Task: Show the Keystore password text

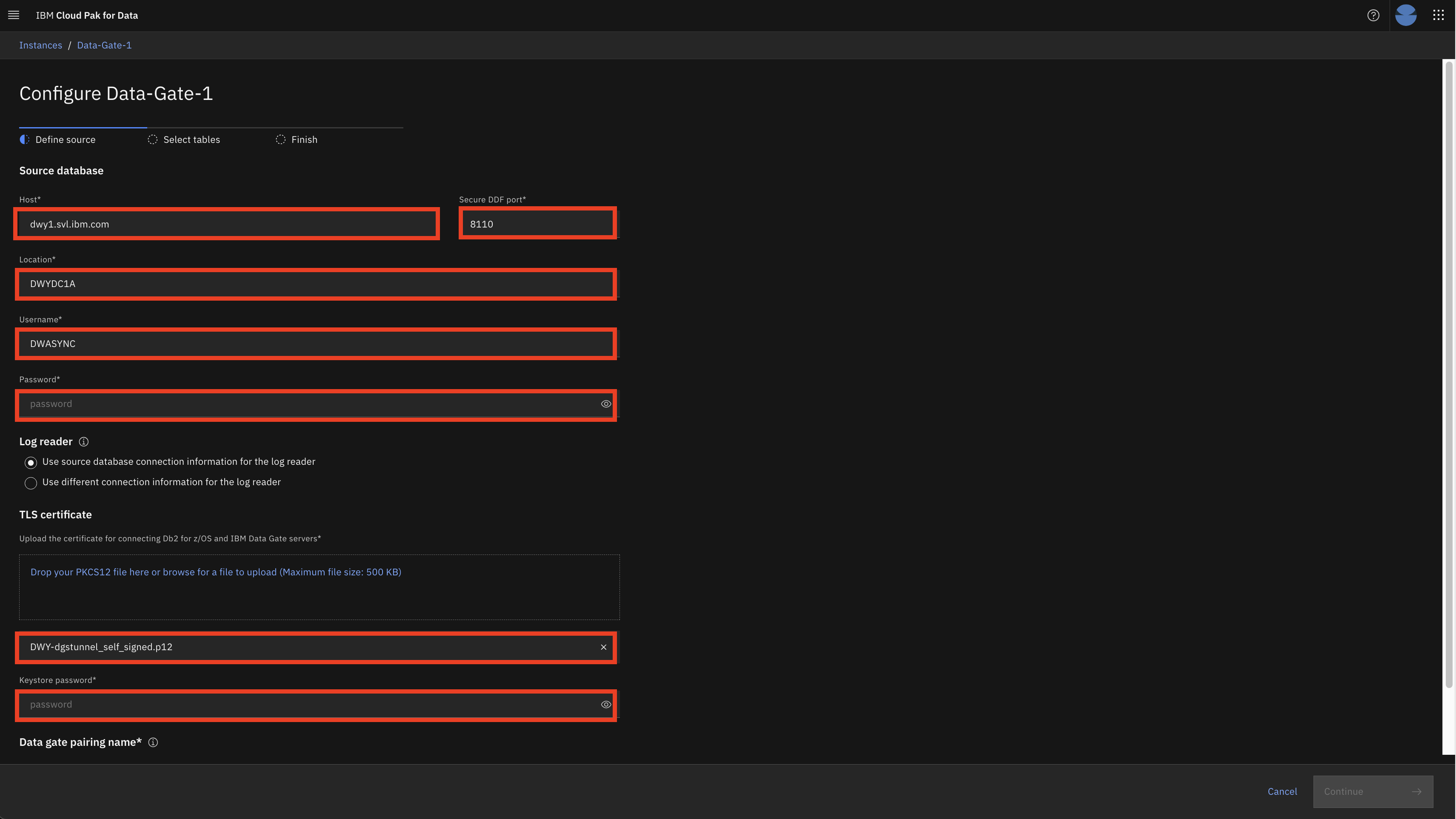Action: click(605, 704)
